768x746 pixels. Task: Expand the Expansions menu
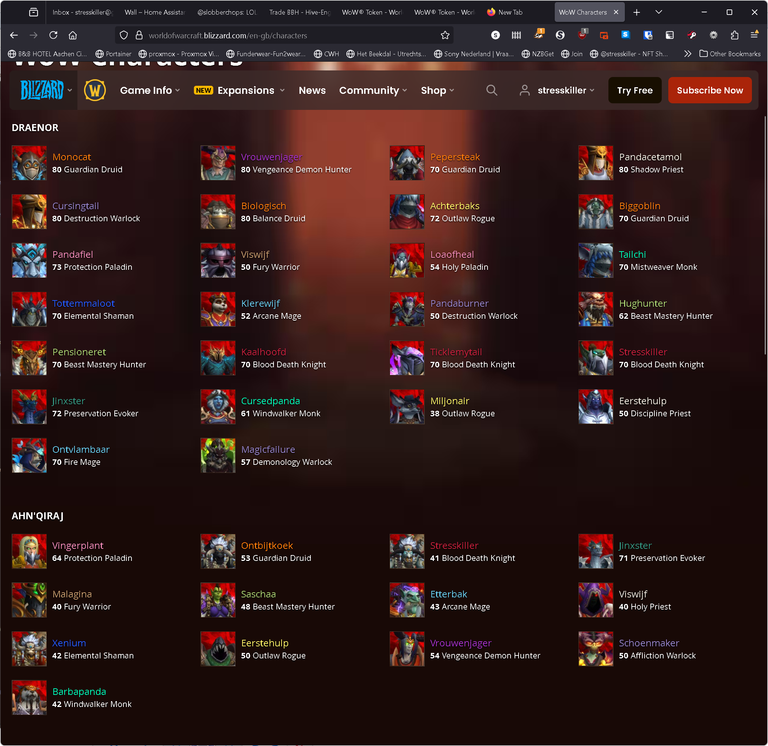[x=239, y=90]
